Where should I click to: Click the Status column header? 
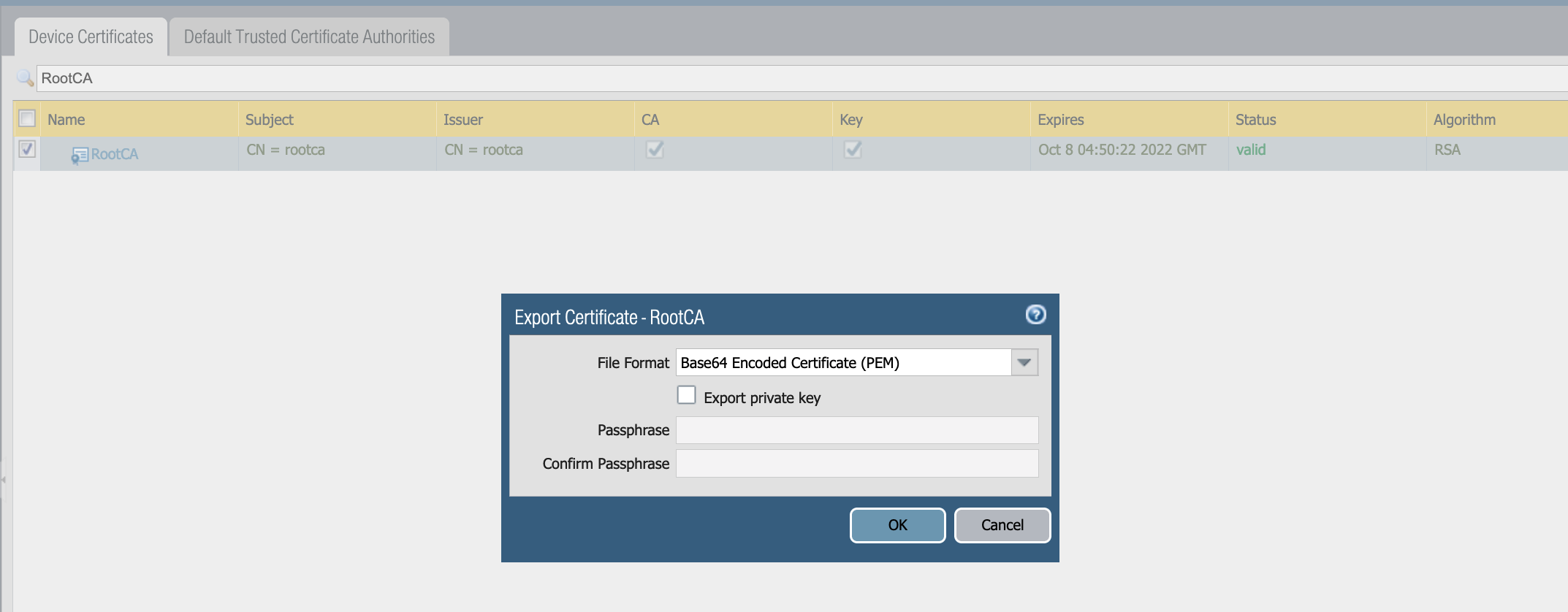(x=1255, y=120)
